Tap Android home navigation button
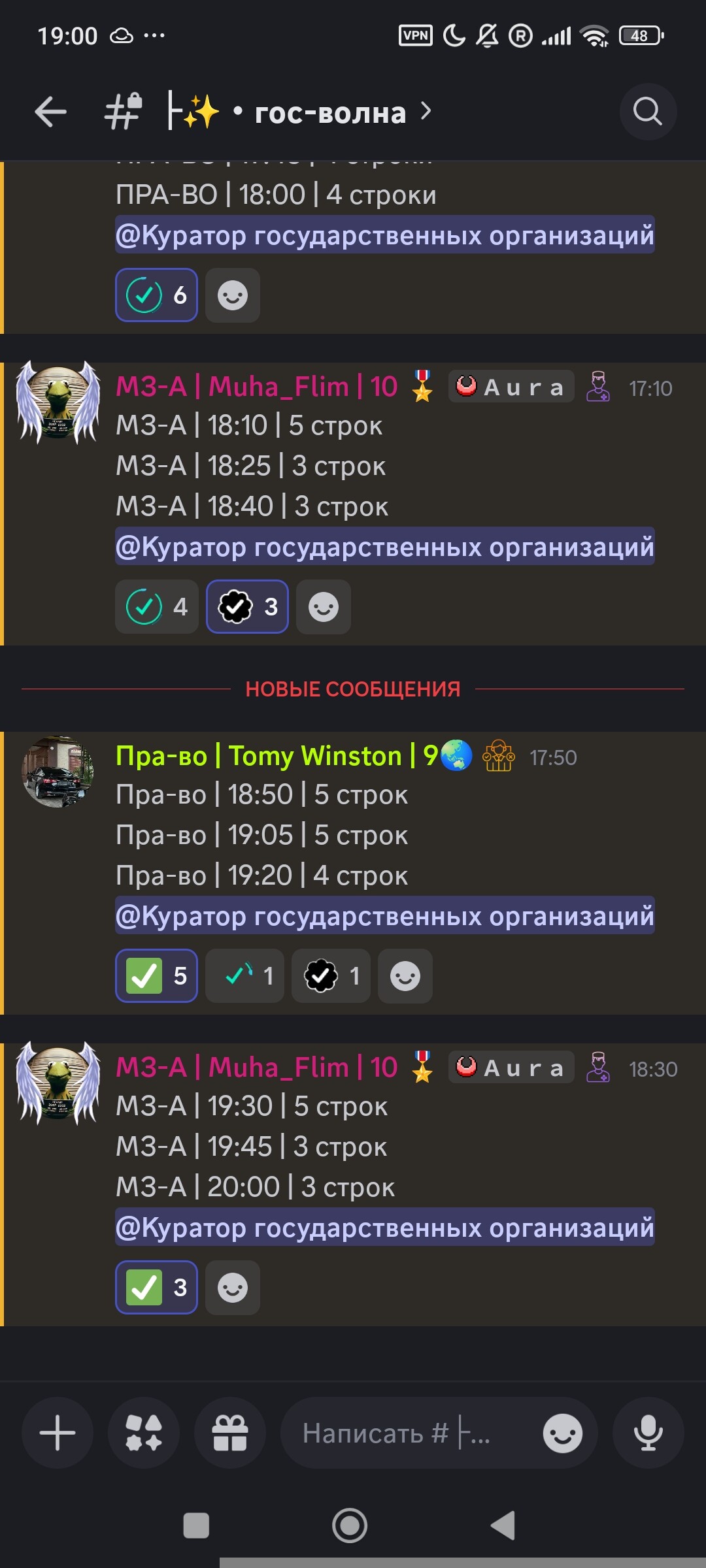The width and height of the screenshot is (706, 1568). [x=350, y=1526]
